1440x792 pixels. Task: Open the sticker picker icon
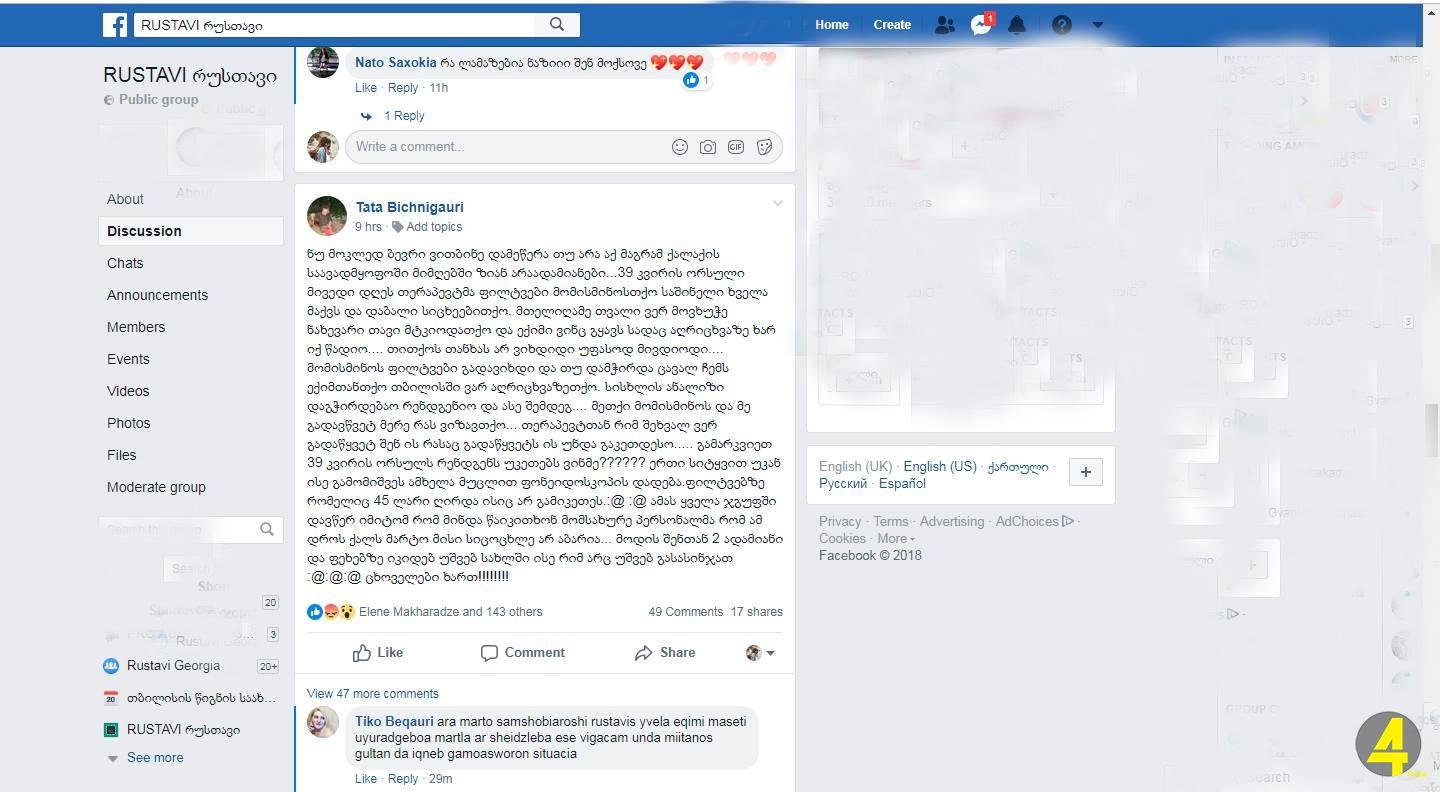pyautogui.click(x=764, y=147)
